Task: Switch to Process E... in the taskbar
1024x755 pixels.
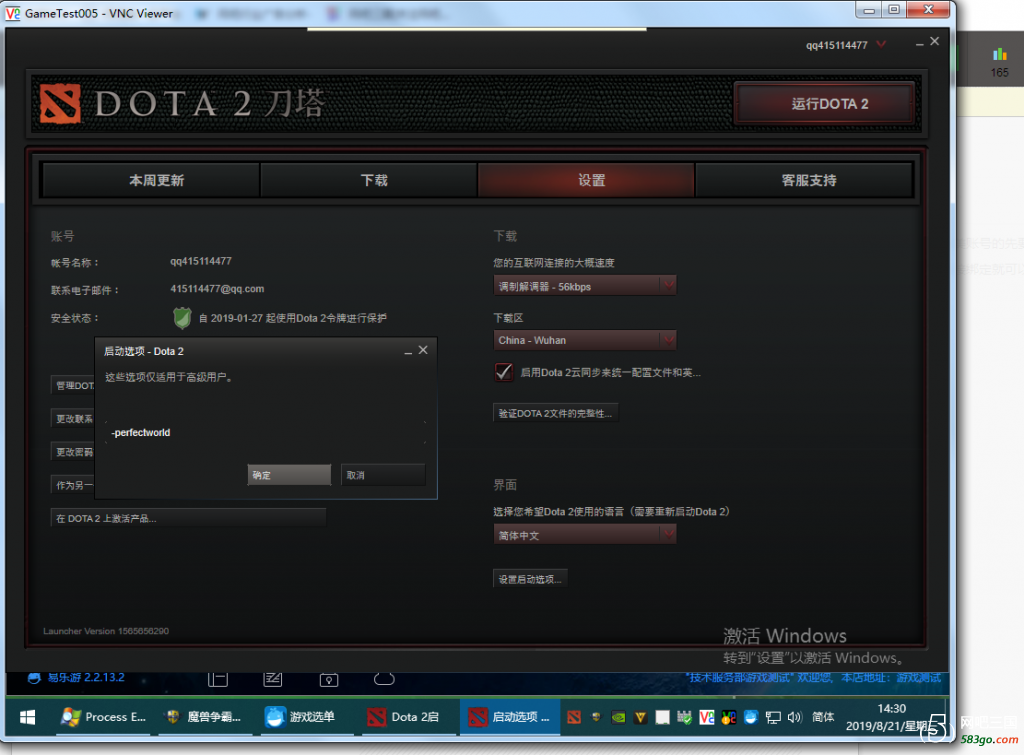Action: tap(103, 717)
